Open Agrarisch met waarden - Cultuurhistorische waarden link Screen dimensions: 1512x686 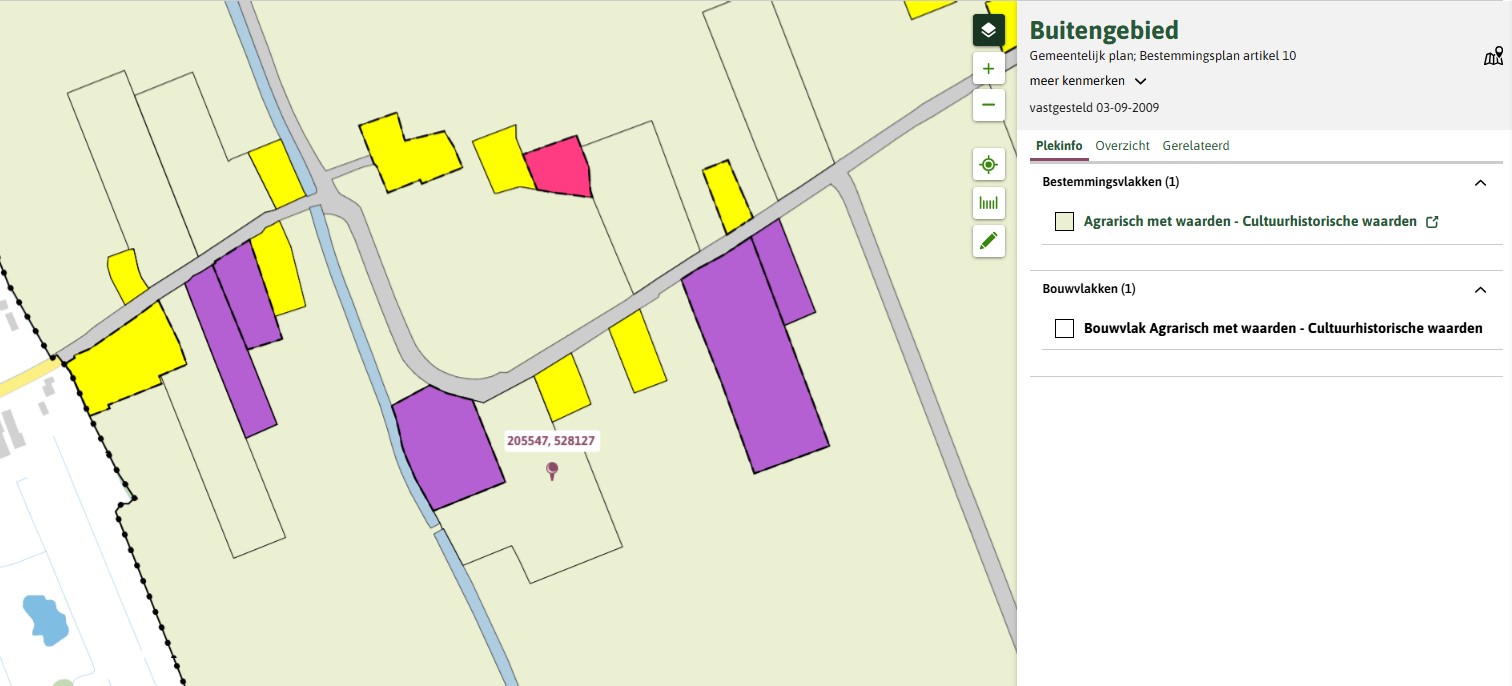click(1249, 221)
